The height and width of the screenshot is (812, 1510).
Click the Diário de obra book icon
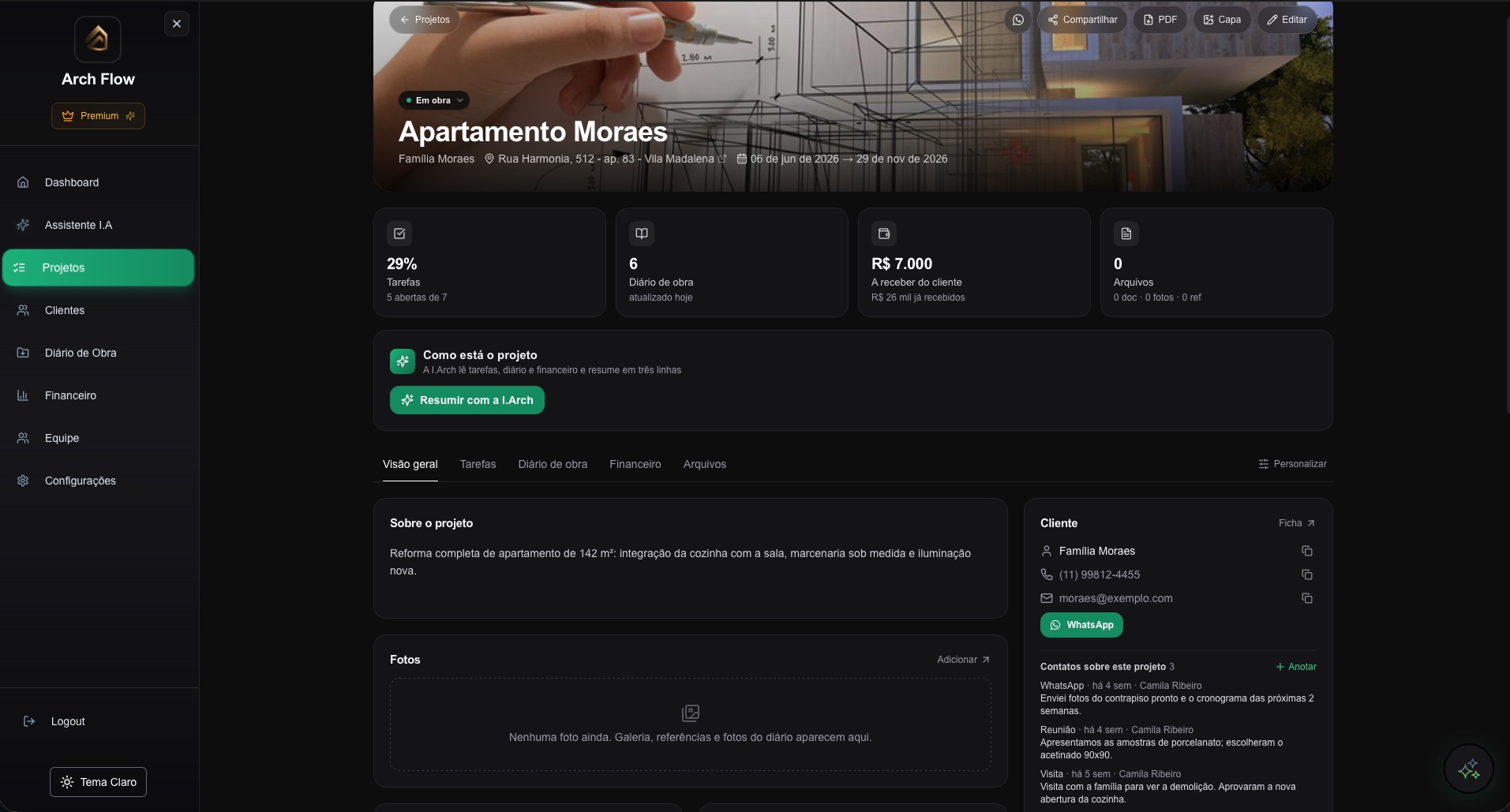click(x=642, y=234)
